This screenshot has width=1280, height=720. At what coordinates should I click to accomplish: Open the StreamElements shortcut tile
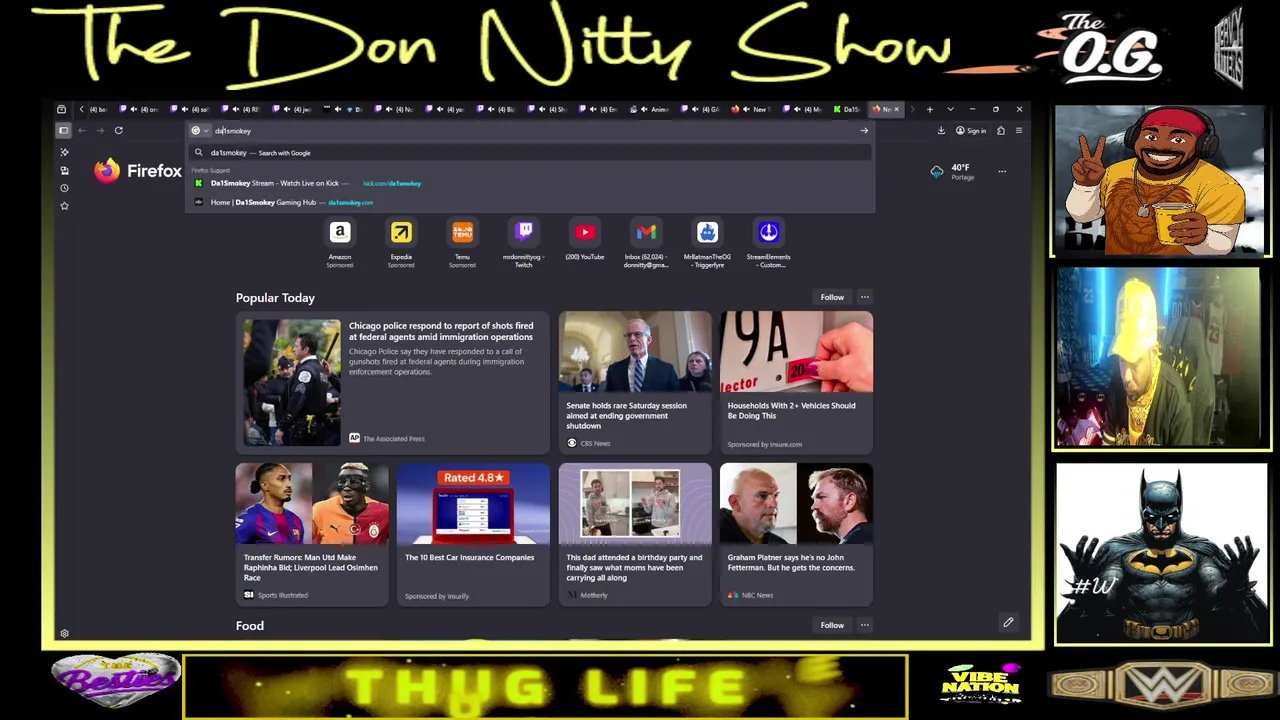coord(768,243)
